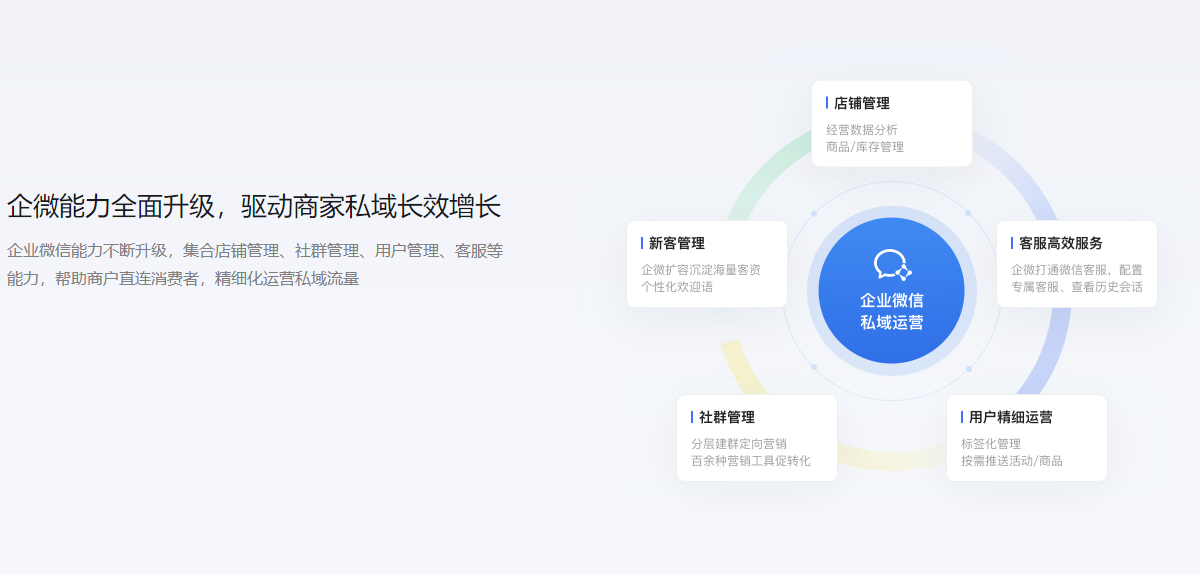The image size is (1200, 574).
Task: Click the 个性化欢迎语 text
Action: pyautogui.click(x=677, y=287)
